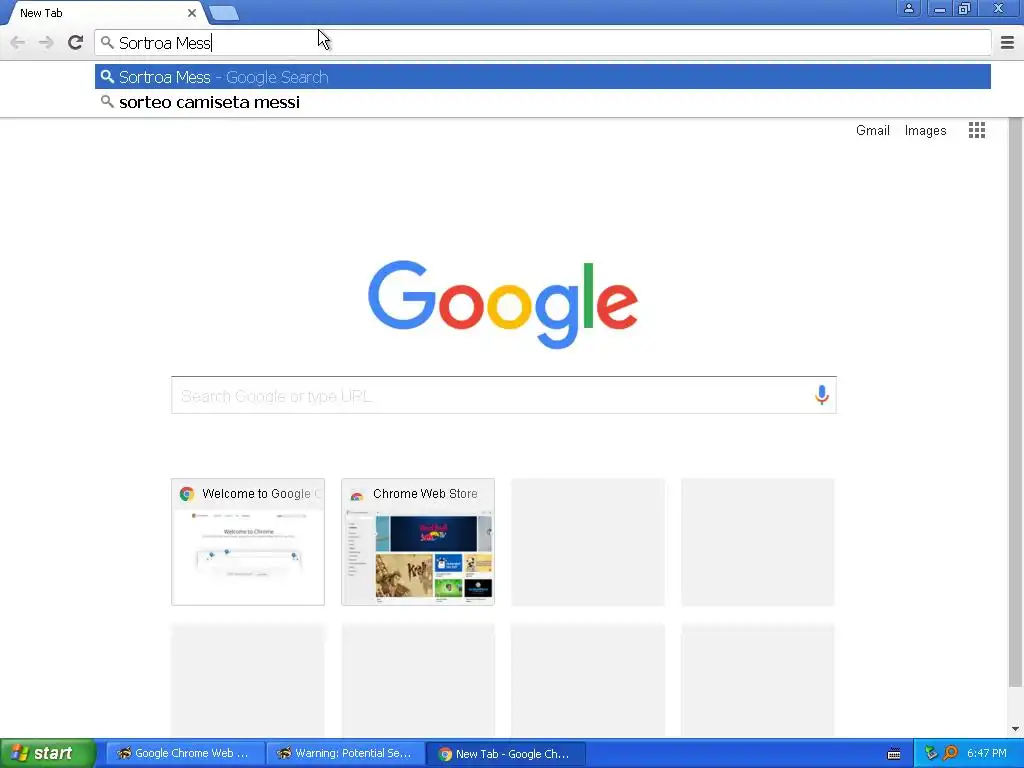This screenshot has width=1024, height=768.
Task: Start voice search with microphone icon
Action: tap(822, 394)
